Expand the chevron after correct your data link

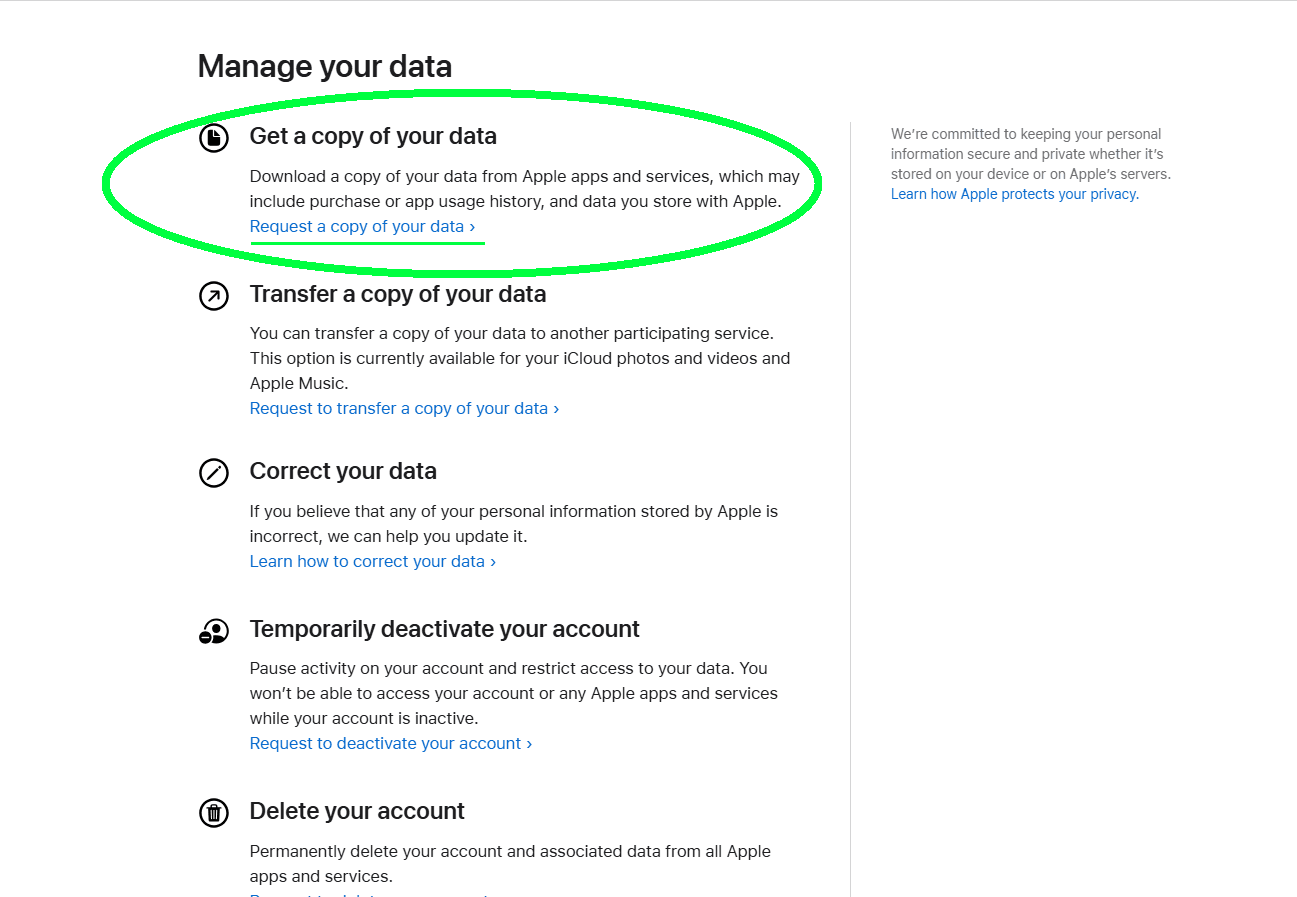(492, 561)
